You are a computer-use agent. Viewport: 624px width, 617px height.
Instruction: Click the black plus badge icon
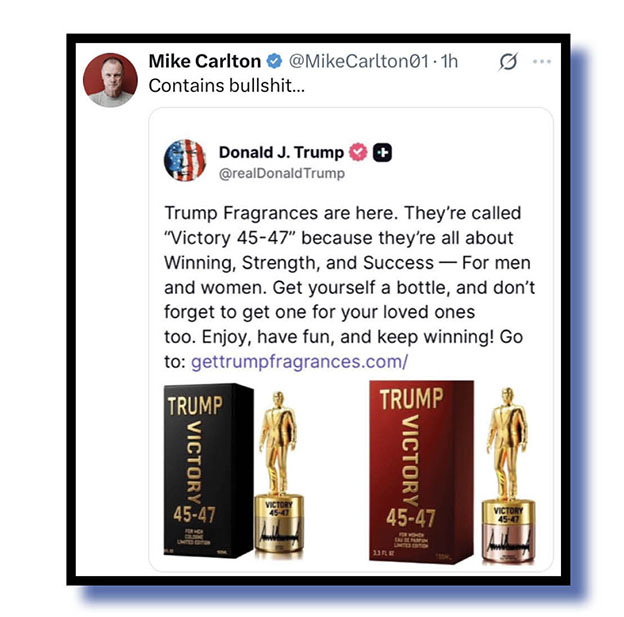pos(382,152)
